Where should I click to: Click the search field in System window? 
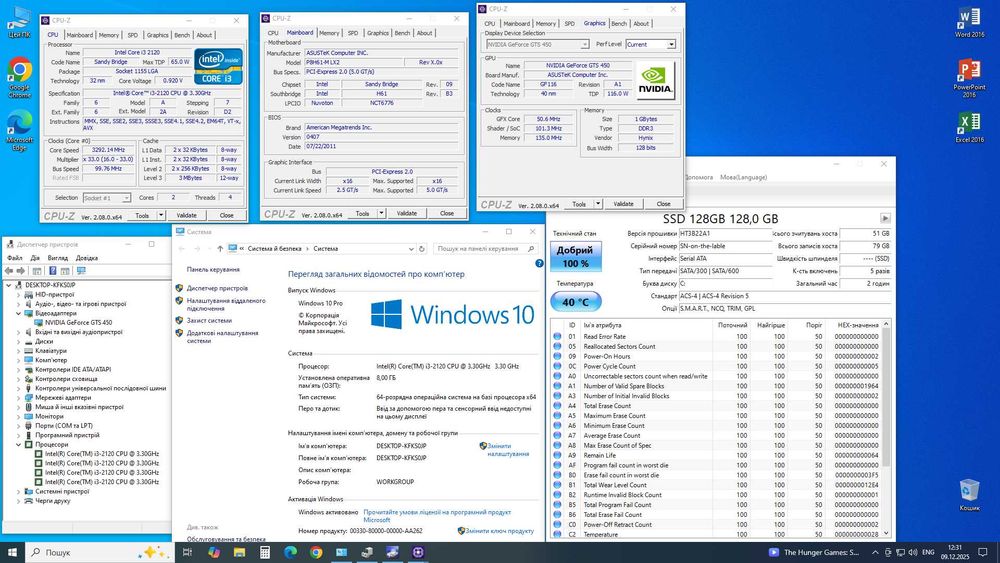485,249
